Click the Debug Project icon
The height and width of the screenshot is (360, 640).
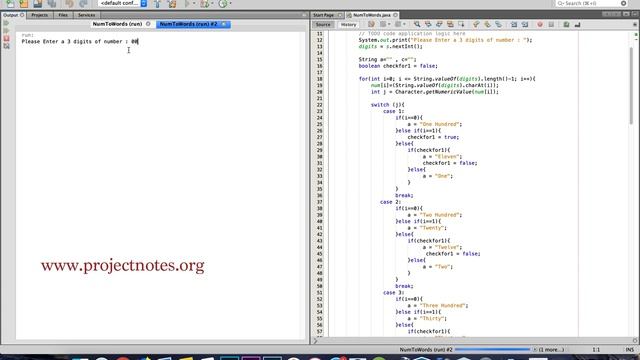[x=204, y=4]
